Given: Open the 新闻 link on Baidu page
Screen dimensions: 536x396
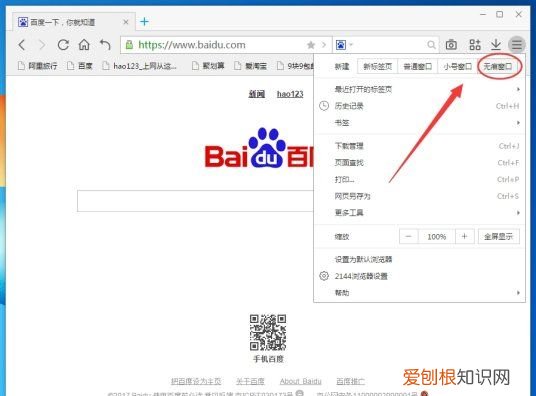Looking at the screenshot, I should point(256,94).
